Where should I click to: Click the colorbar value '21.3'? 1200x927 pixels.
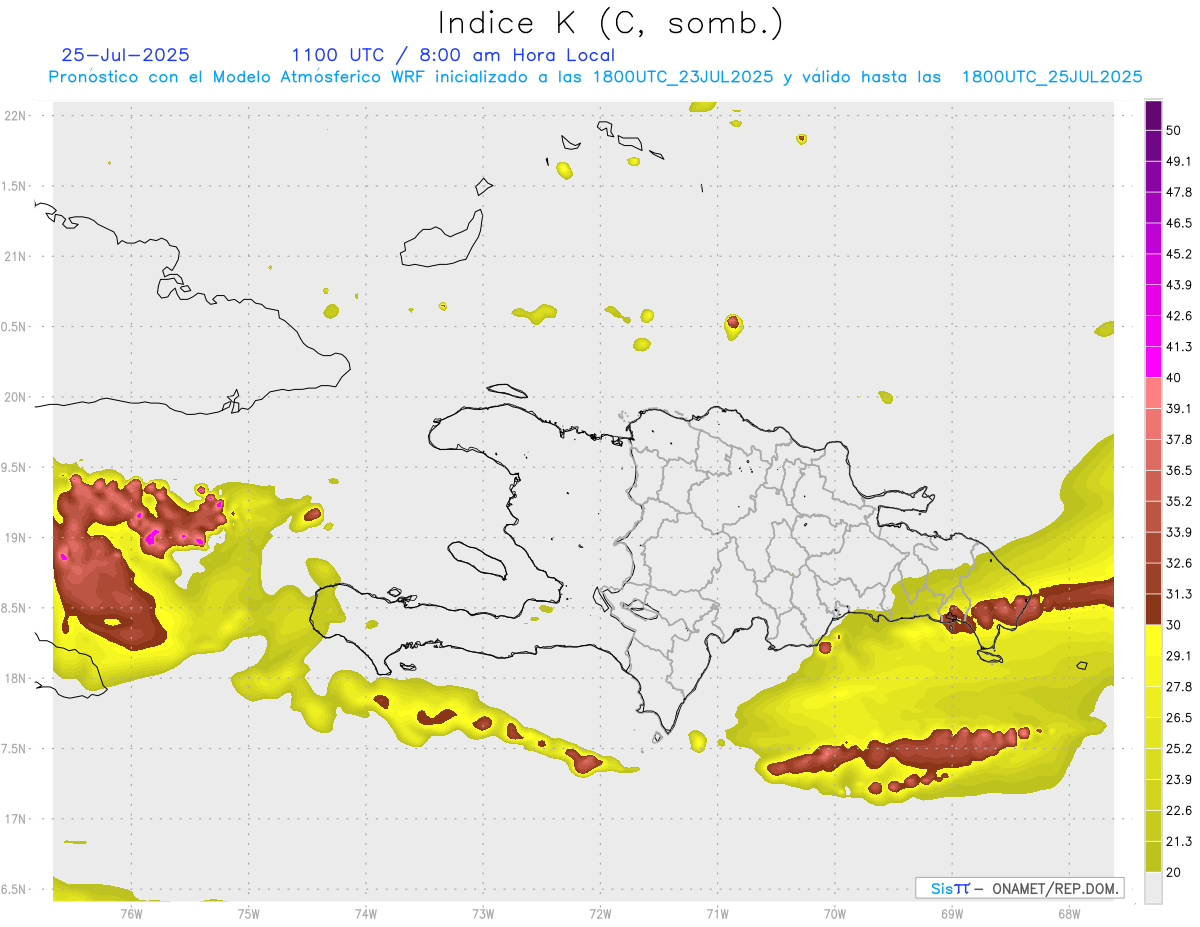[1179, 841]
